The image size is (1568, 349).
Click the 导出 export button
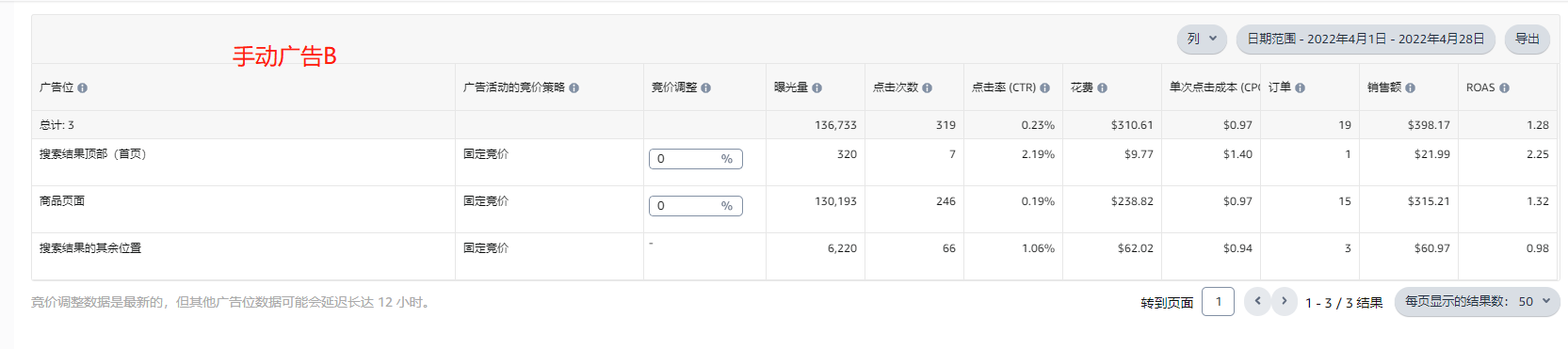tap(1528, 39)
